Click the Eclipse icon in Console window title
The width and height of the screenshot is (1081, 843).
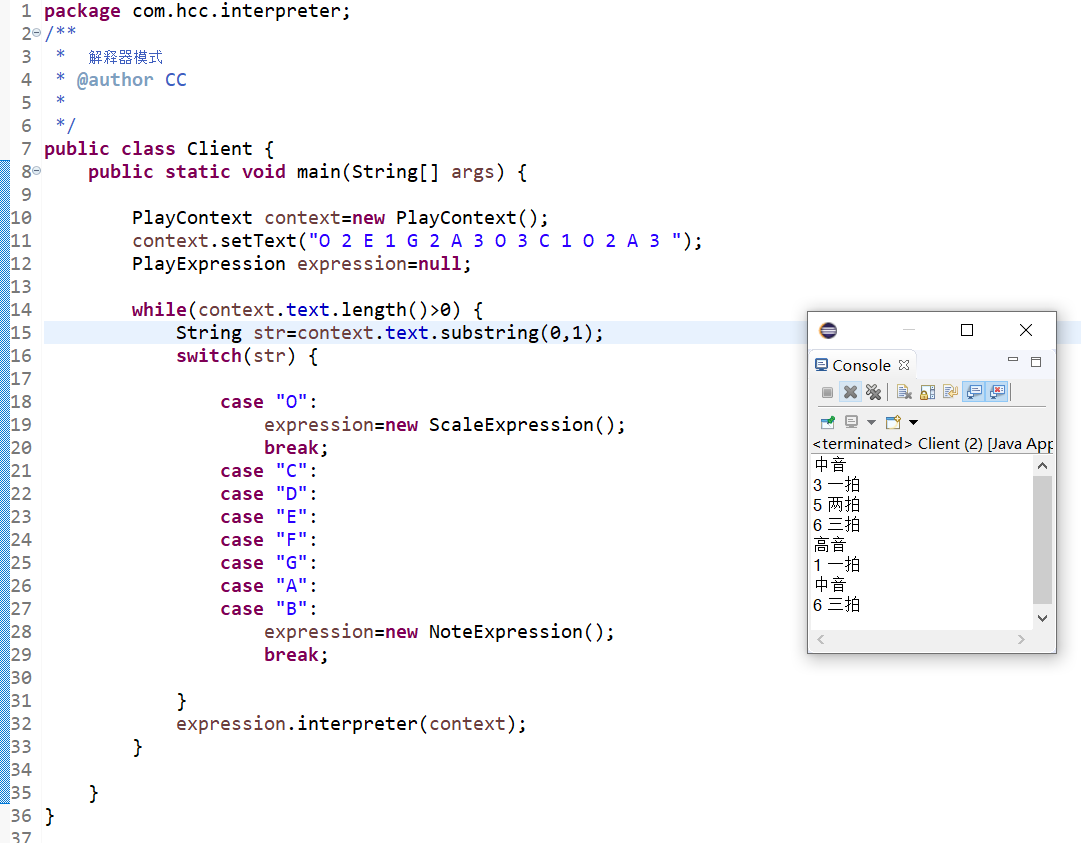828,330
